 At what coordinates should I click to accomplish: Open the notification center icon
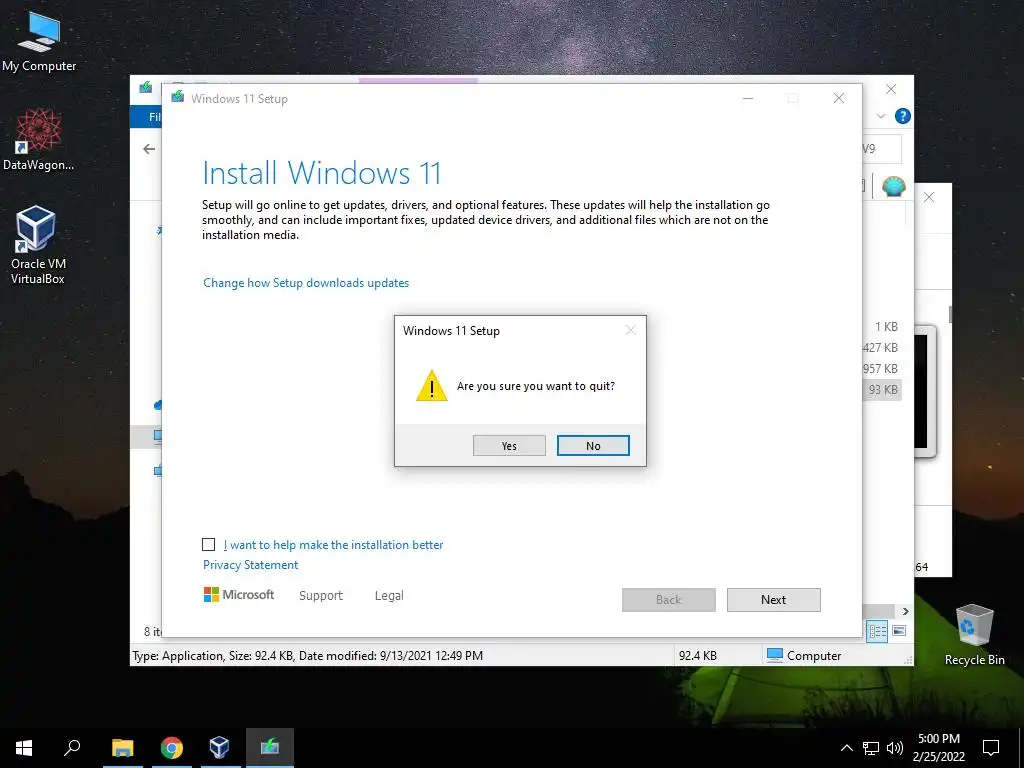(x=991, y=748)
